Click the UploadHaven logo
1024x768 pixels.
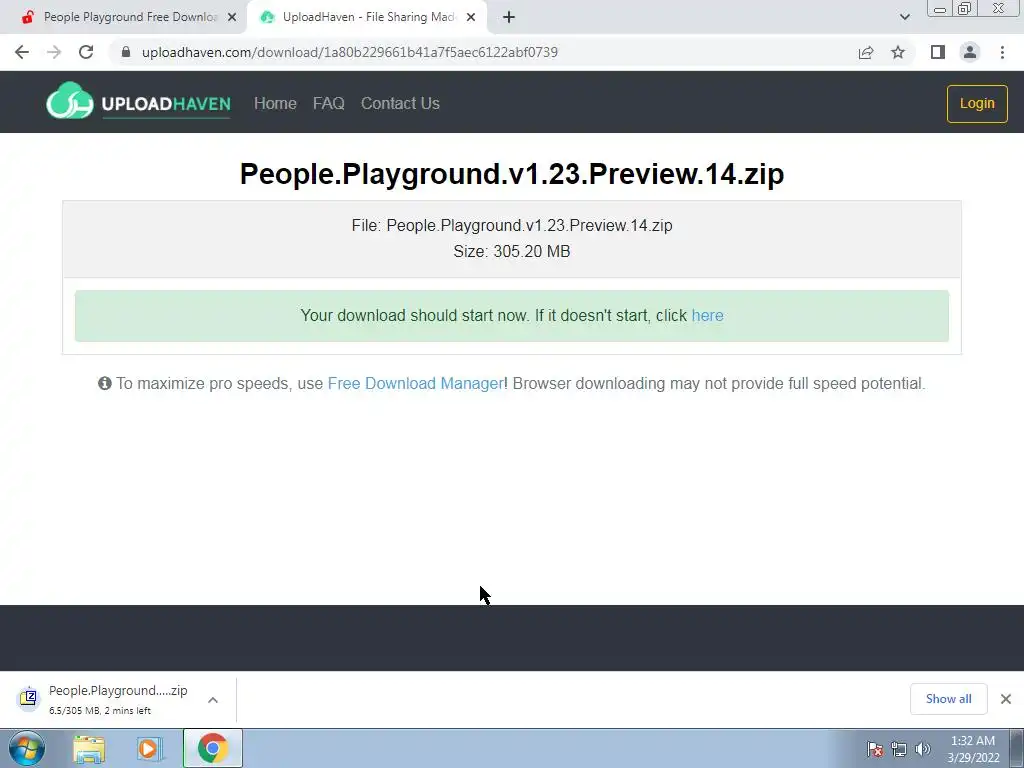138,101
